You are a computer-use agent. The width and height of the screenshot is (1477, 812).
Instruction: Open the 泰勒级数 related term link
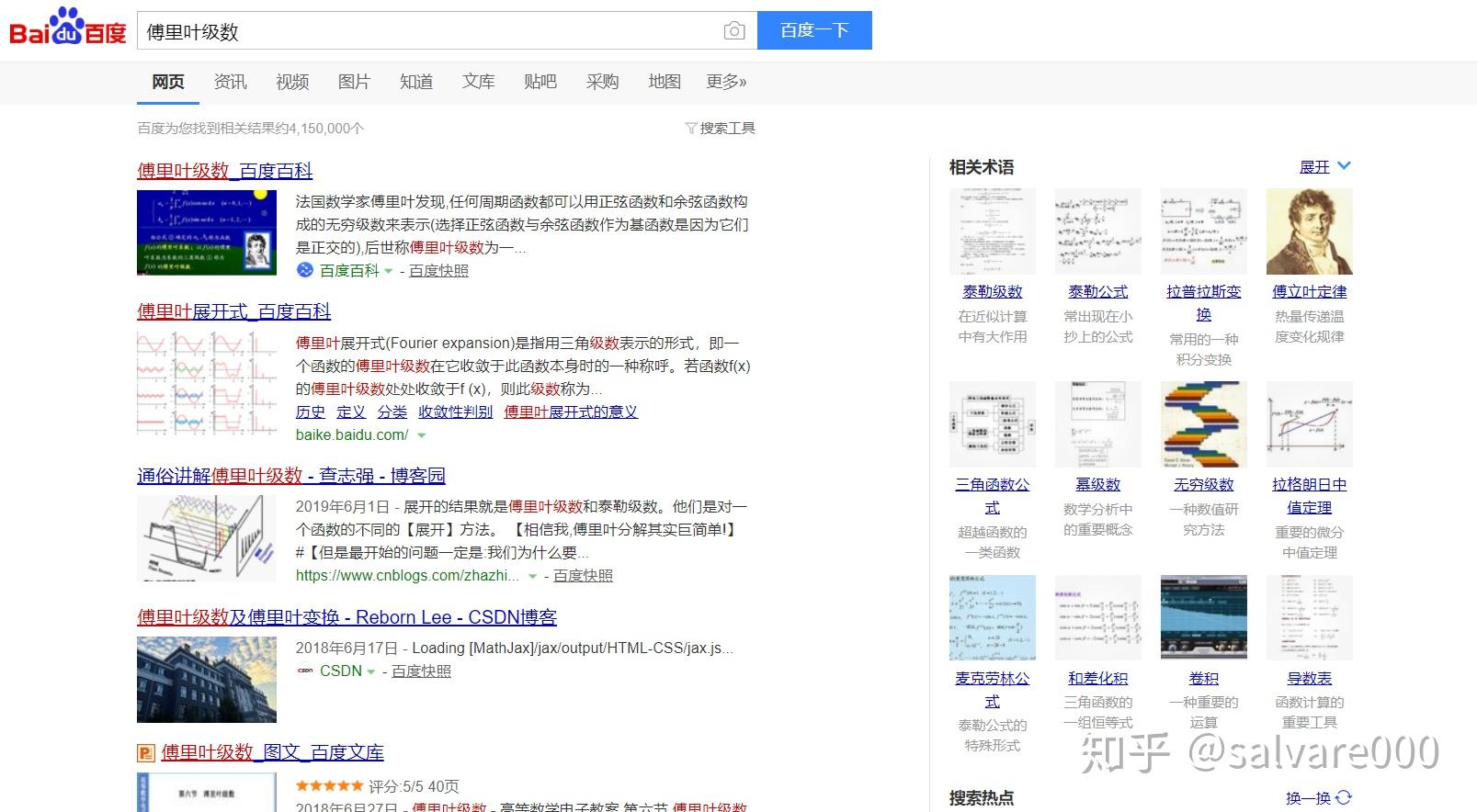coord(993,291)
